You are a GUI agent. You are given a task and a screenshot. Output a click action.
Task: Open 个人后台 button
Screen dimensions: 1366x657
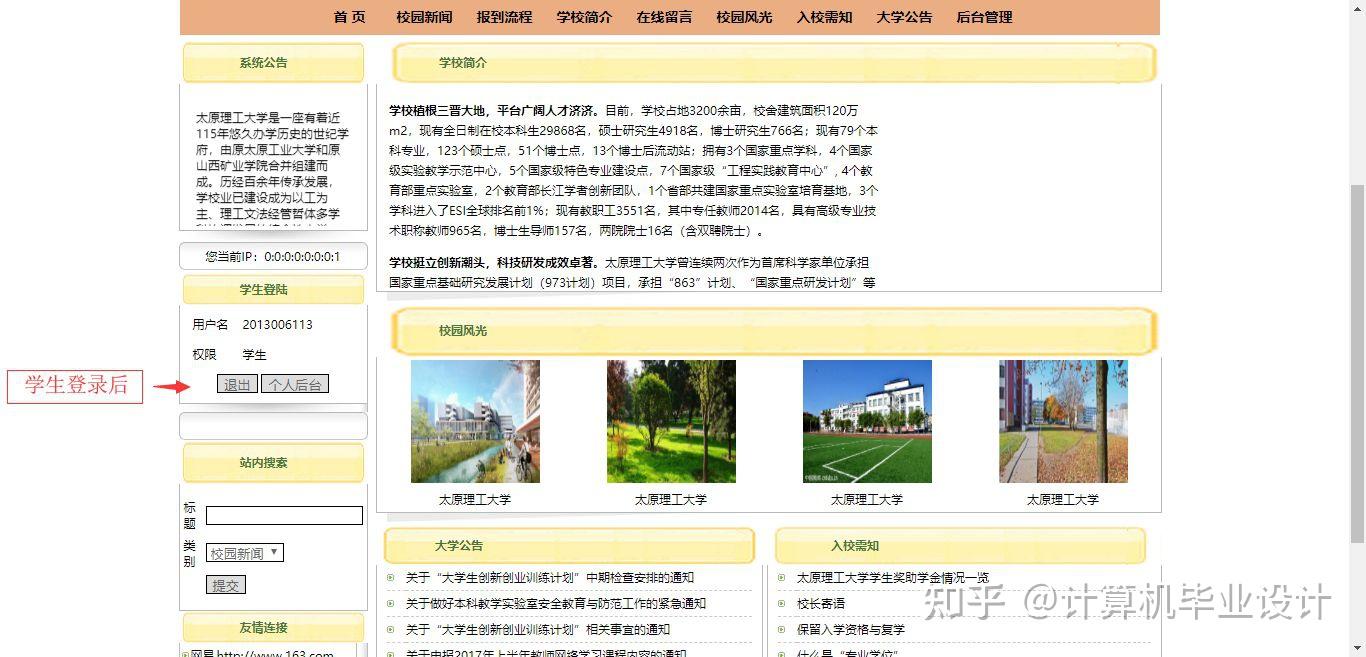tap(295, 384)
